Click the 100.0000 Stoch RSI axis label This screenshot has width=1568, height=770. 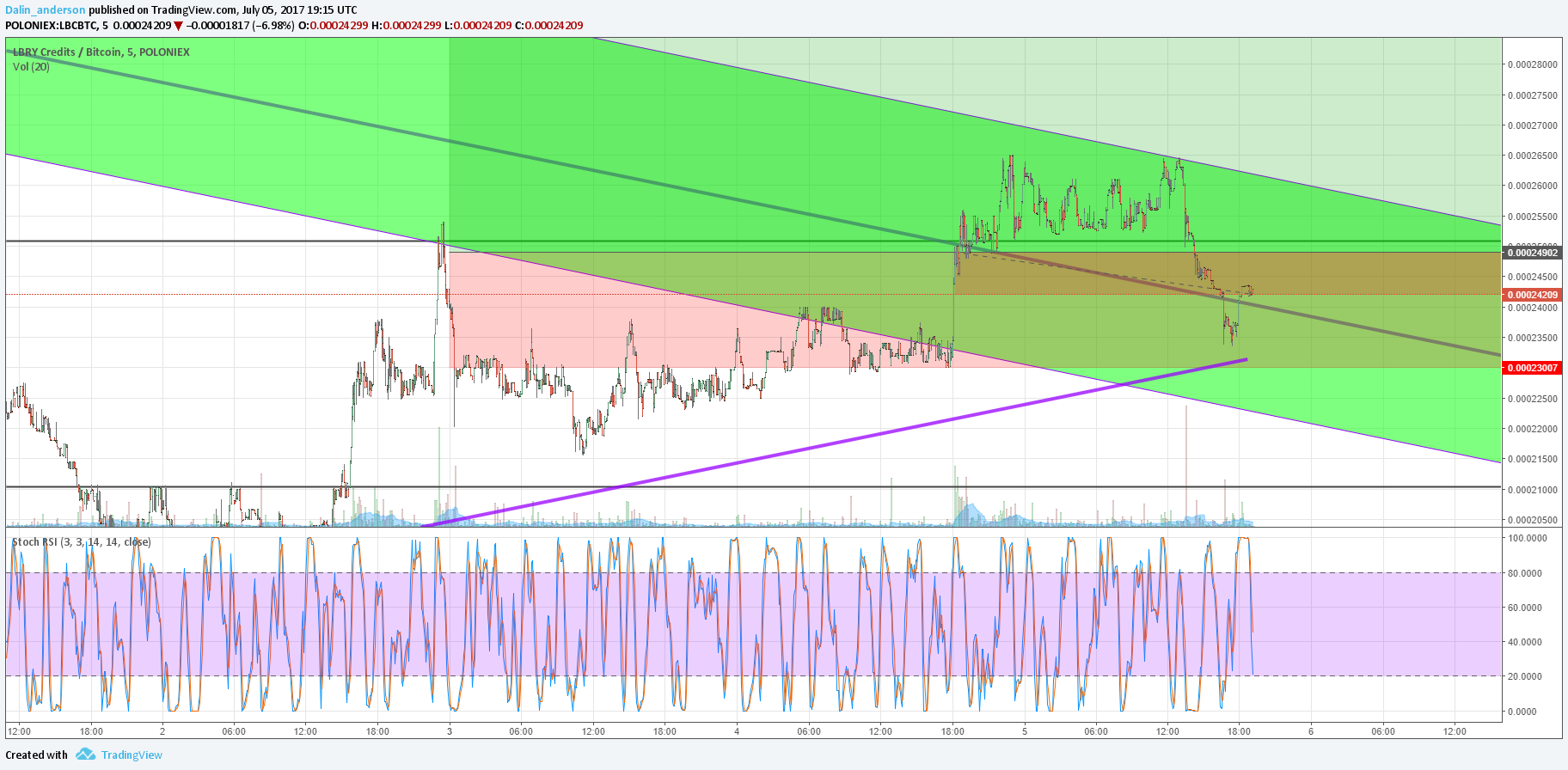[x=1528, y=538]
